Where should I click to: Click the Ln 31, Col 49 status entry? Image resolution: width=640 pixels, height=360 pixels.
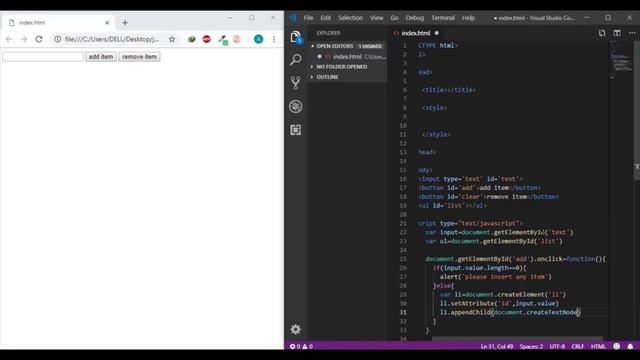[497, 346]
